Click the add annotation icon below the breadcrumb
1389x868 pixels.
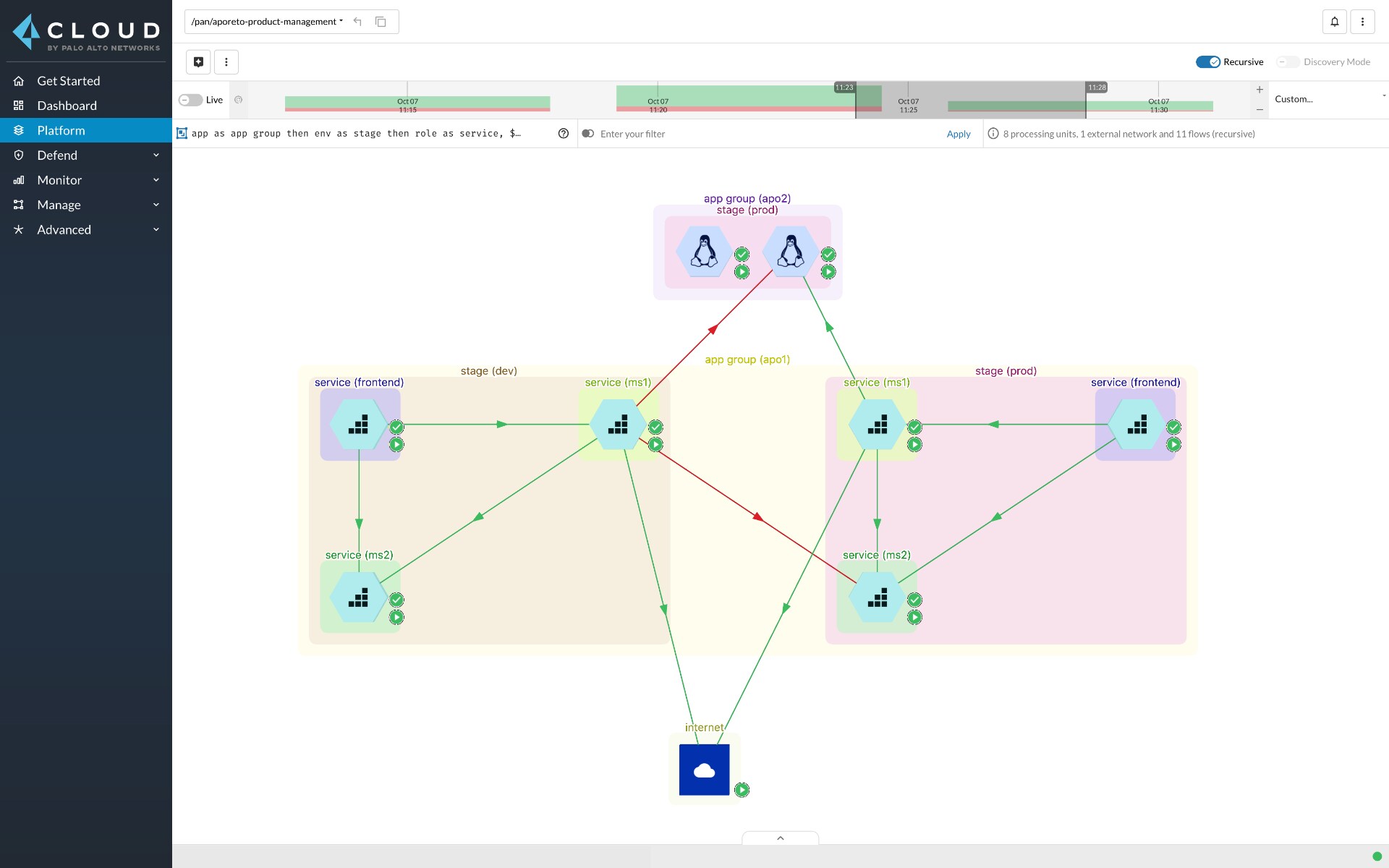(197, 61)
